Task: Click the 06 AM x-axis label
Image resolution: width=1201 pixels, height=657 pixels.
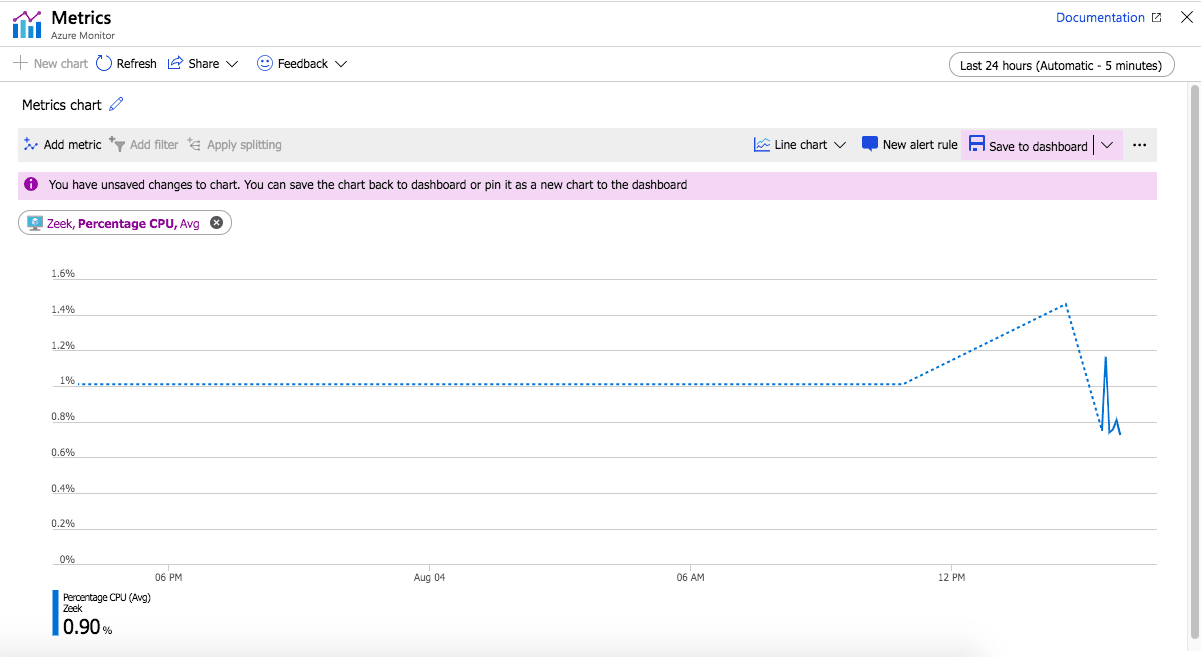Action: [690, 578]
